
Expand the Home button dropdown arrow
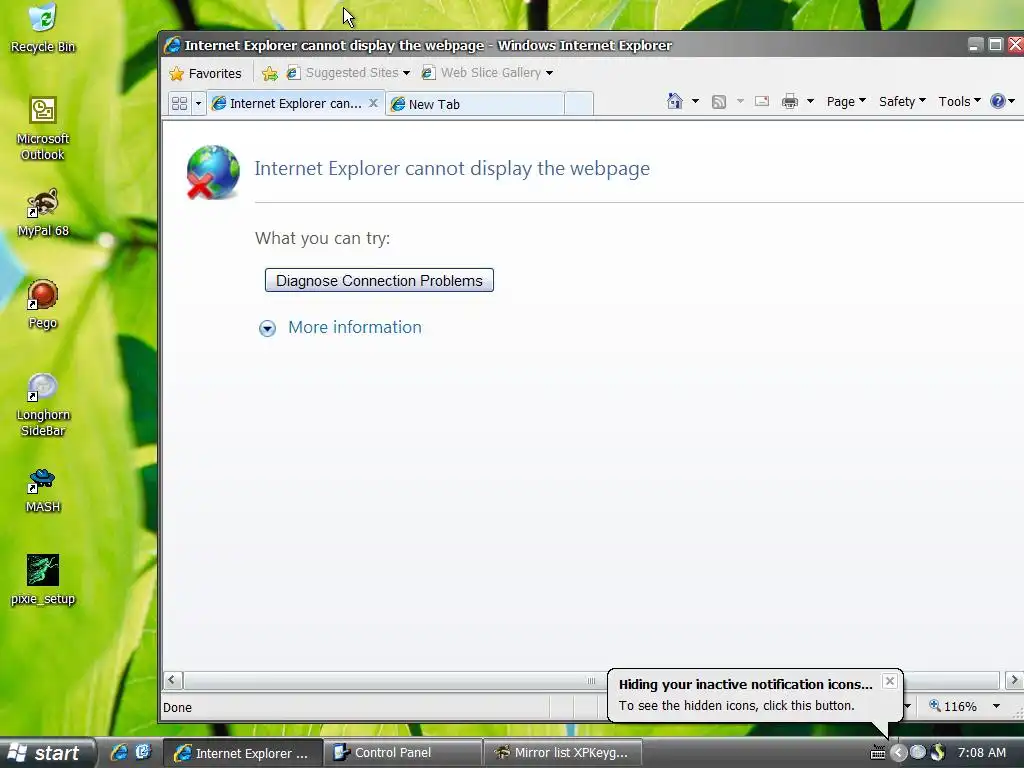696,101
